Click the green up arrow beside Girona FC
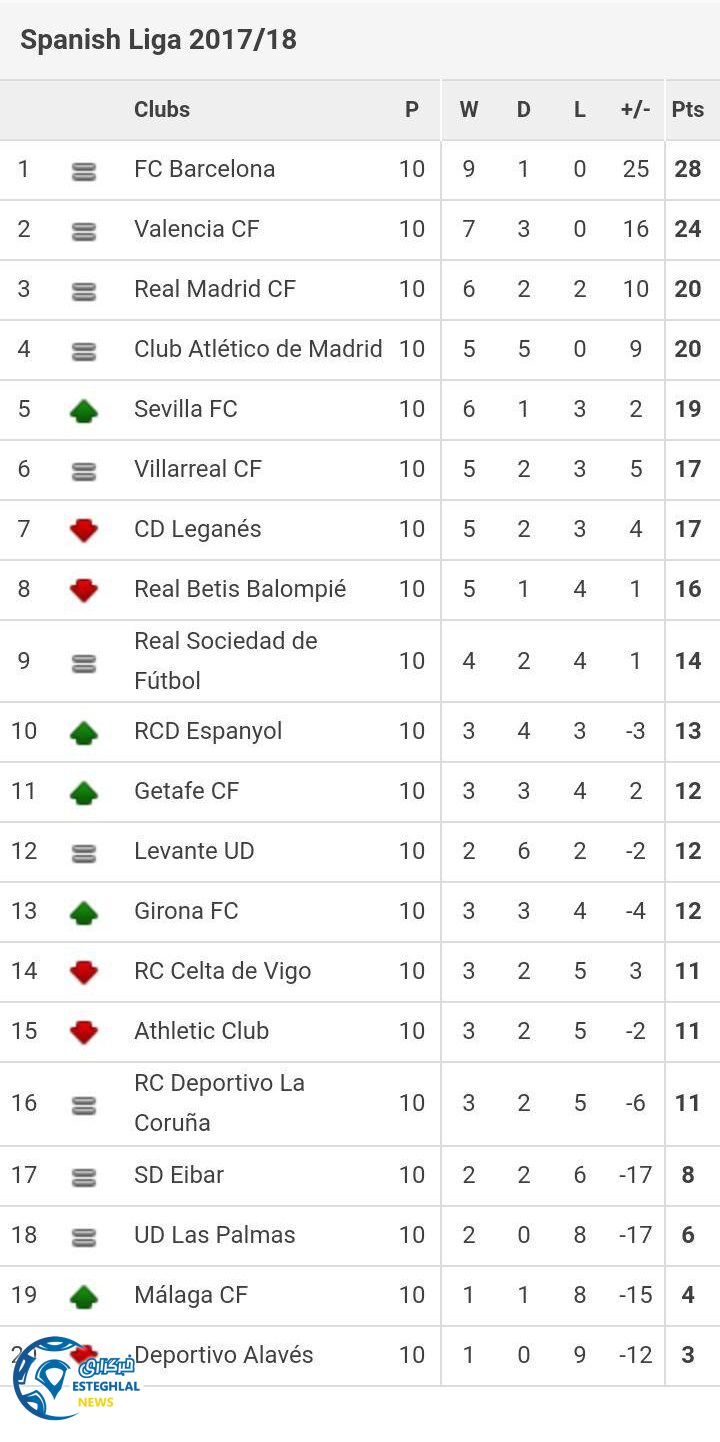 [x=84, y=912]
